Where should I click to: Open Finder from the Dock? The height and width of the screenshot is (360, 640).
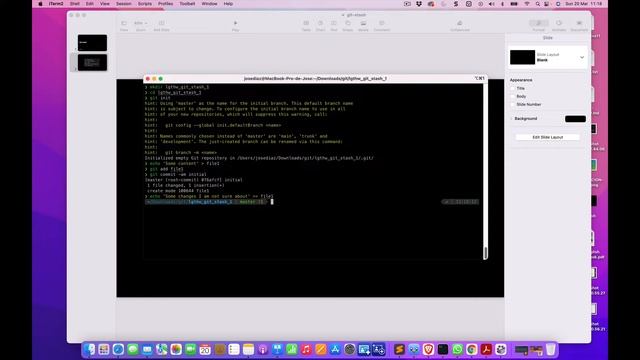(x=89, y=349)
